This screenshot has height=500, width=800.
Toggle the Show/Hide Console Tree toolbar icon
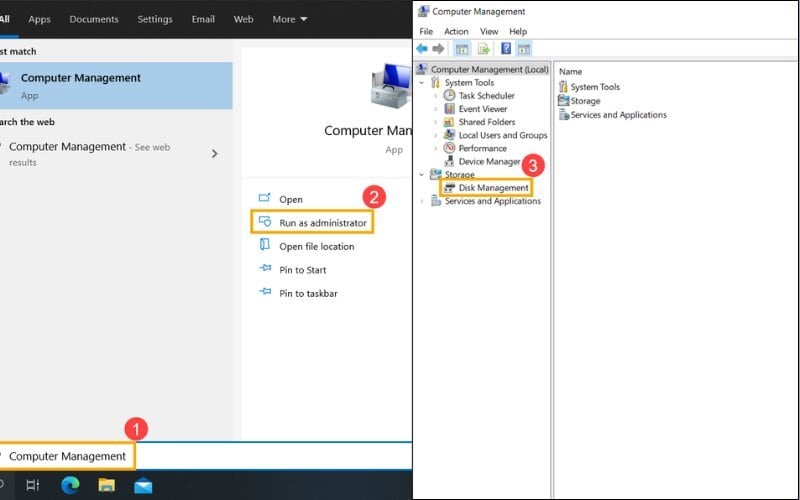pos(462,49)
